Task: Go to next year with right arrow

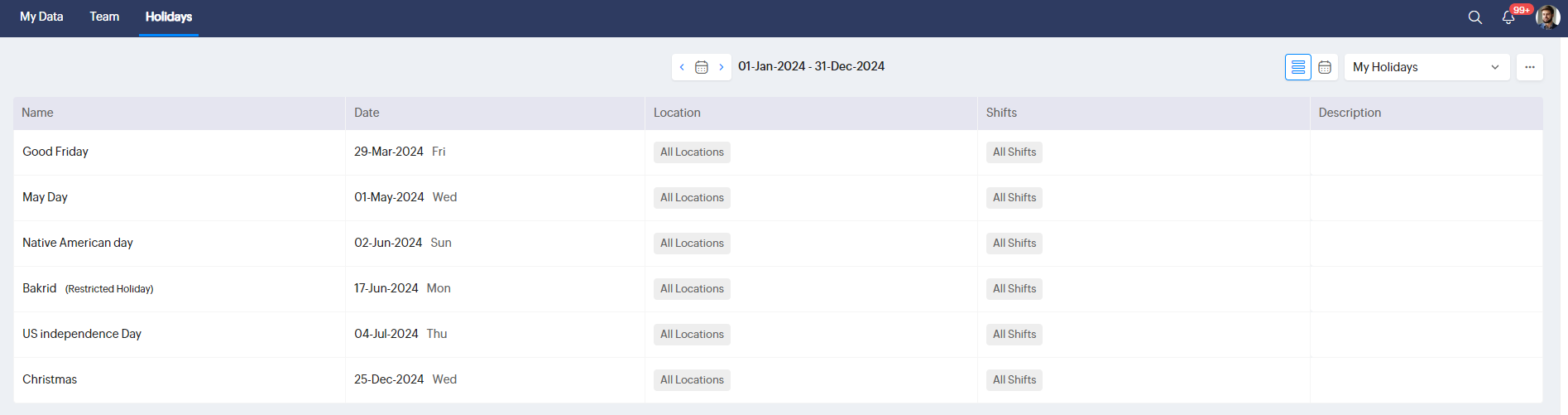Action: click(x=722, y=67)
